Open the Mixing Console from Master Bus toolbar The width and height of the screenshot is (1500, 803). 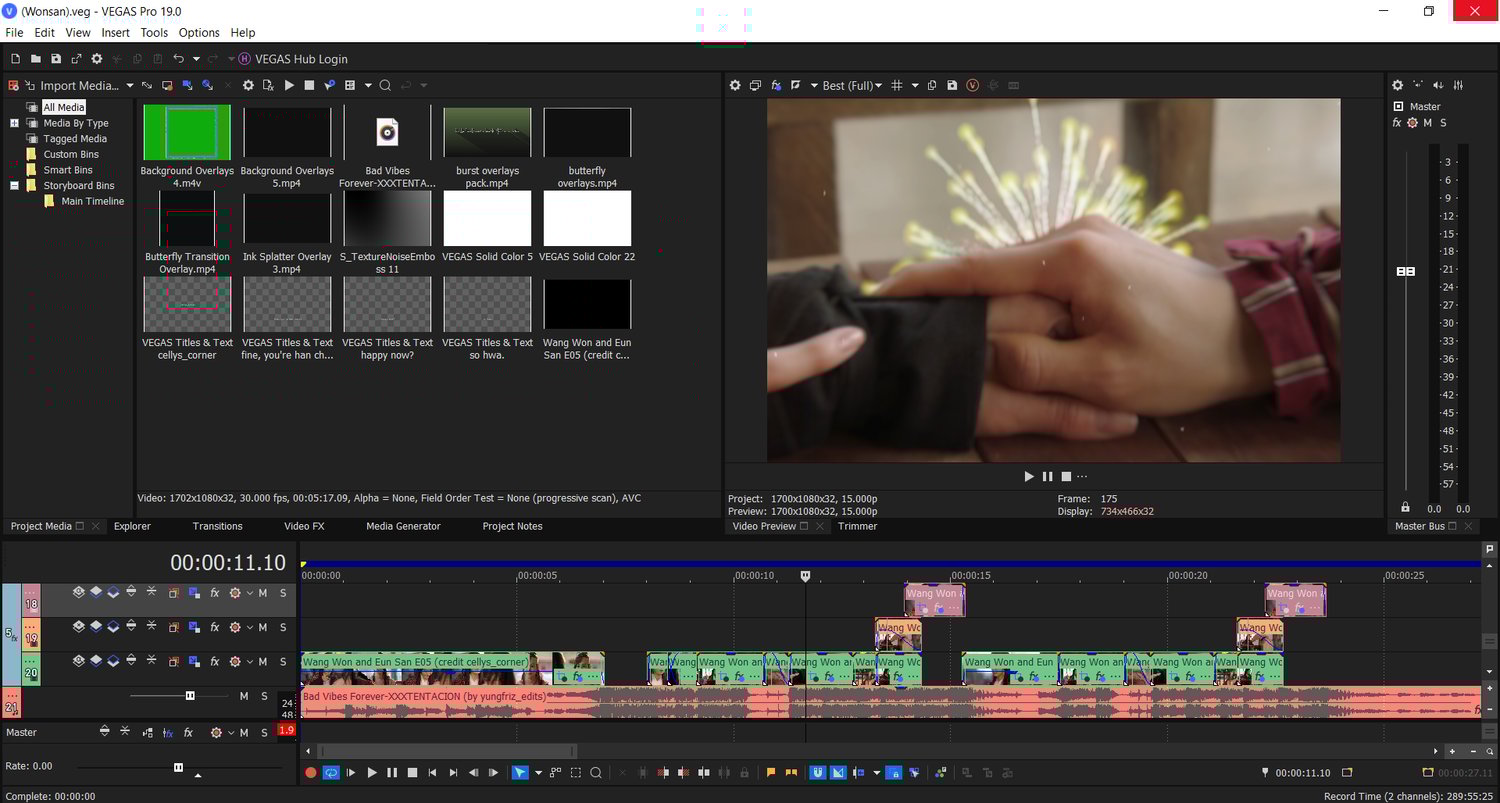(x=1459, y=86)
